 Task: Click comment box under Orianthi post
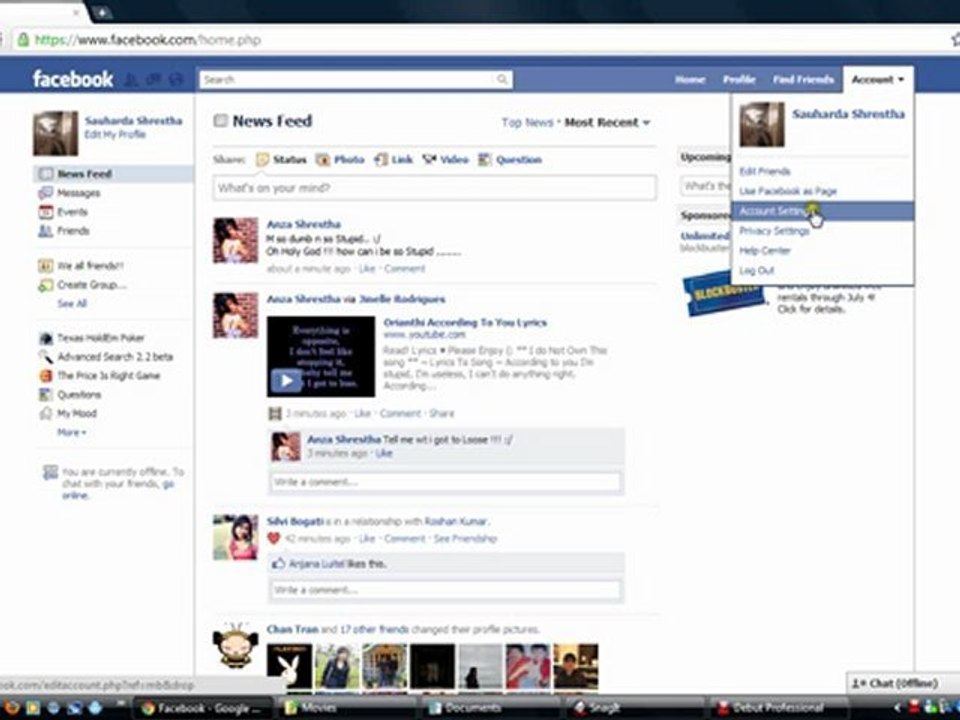click(446, 482)
